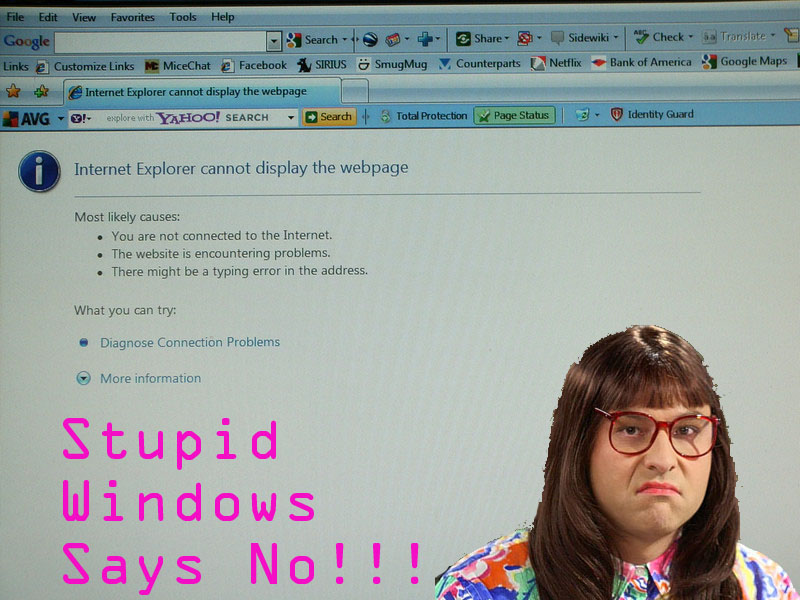Image resolution: width=800 pixels, height=600 pixels.
Task: Open Sidewiki from the Google toolbar
Action: click(581, 37)
